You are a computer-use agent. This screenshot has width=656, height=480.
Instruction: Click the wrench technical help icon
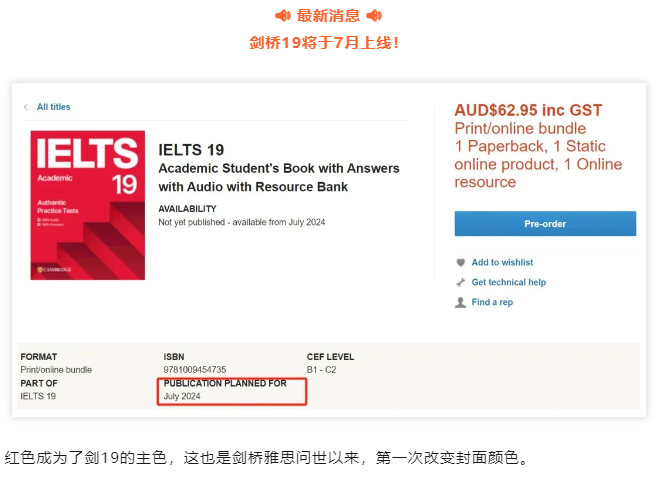[461, 282]
